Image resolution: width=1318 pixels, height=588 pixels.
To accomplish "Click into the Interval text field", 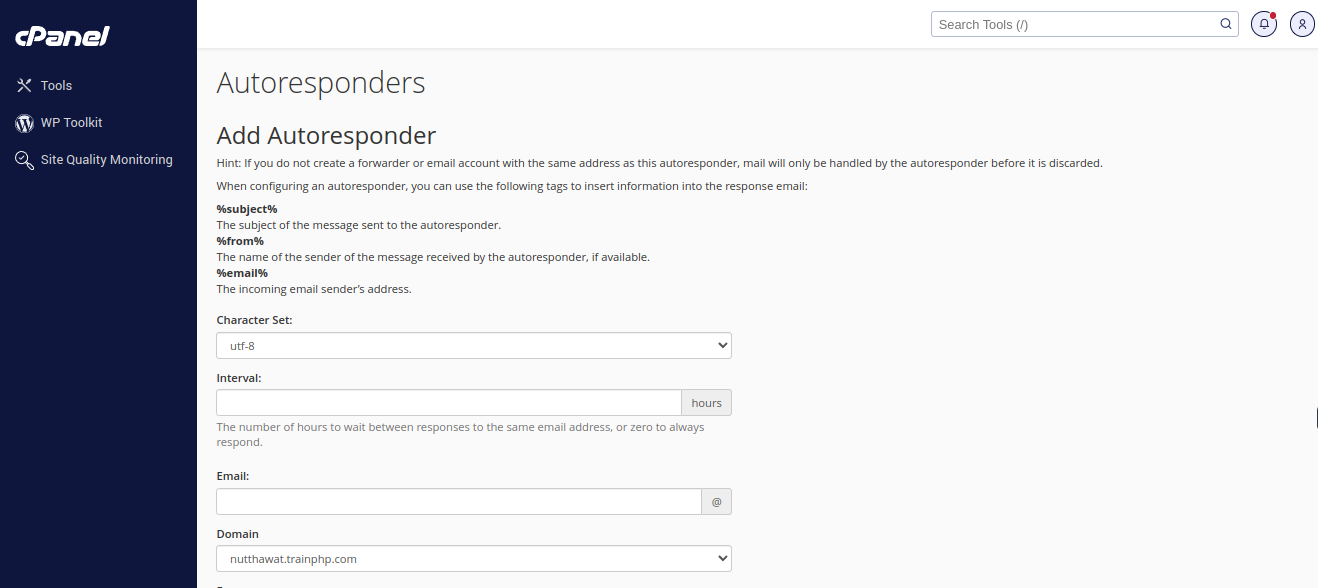I will [449, 403].
